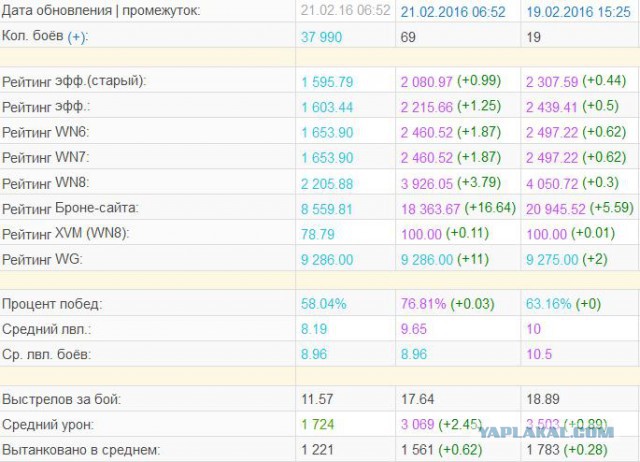Click the value 19 in Кол. боёв row
This screenshot has width=640, height=462.
click(533, 37)
